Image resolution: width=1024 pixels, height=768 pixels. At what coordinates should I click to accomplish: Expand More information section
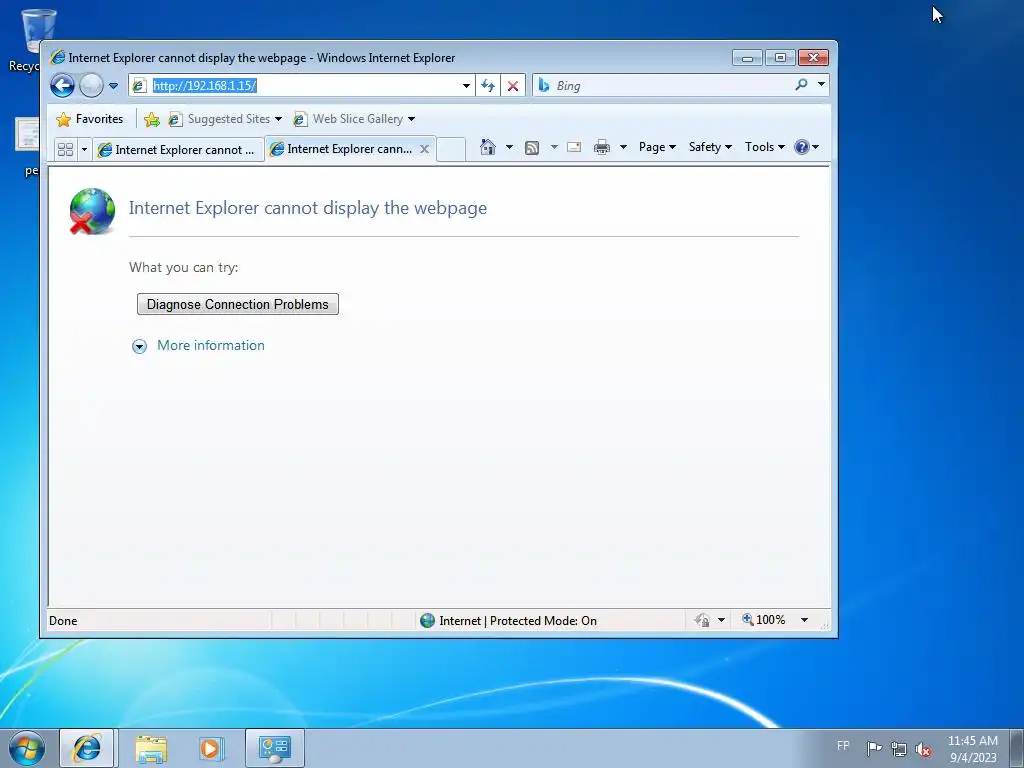click(139, 346)
